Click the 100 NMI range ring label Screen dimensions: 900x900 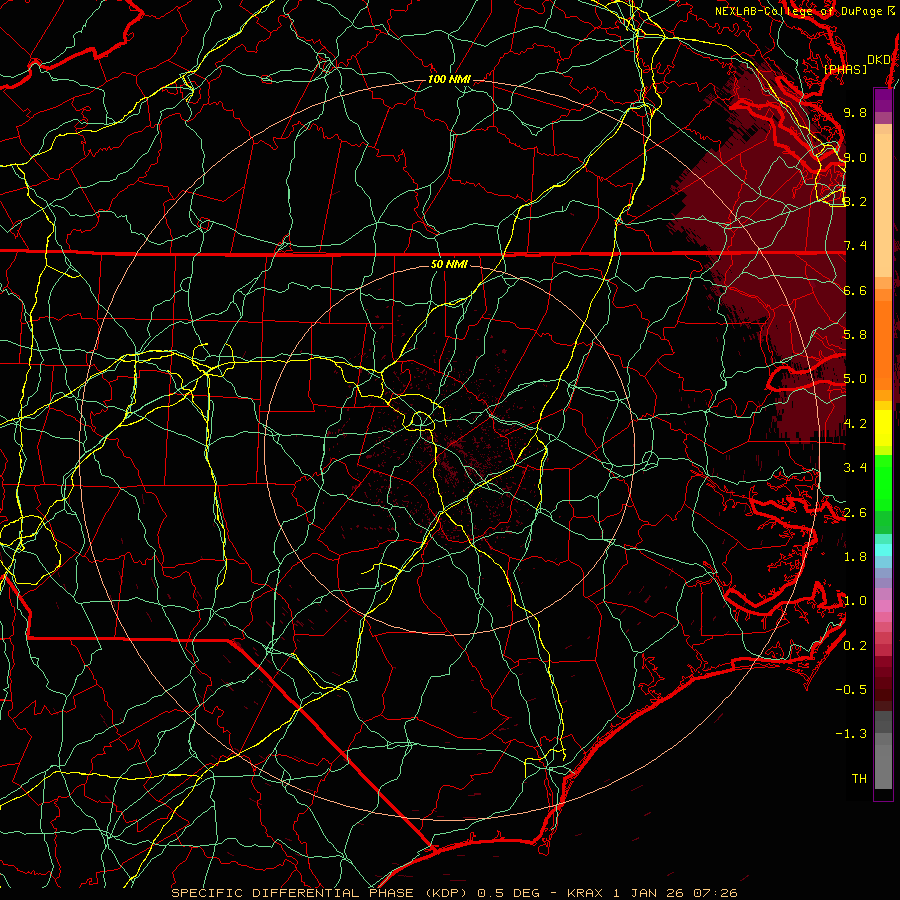click(x=449, y=79)
